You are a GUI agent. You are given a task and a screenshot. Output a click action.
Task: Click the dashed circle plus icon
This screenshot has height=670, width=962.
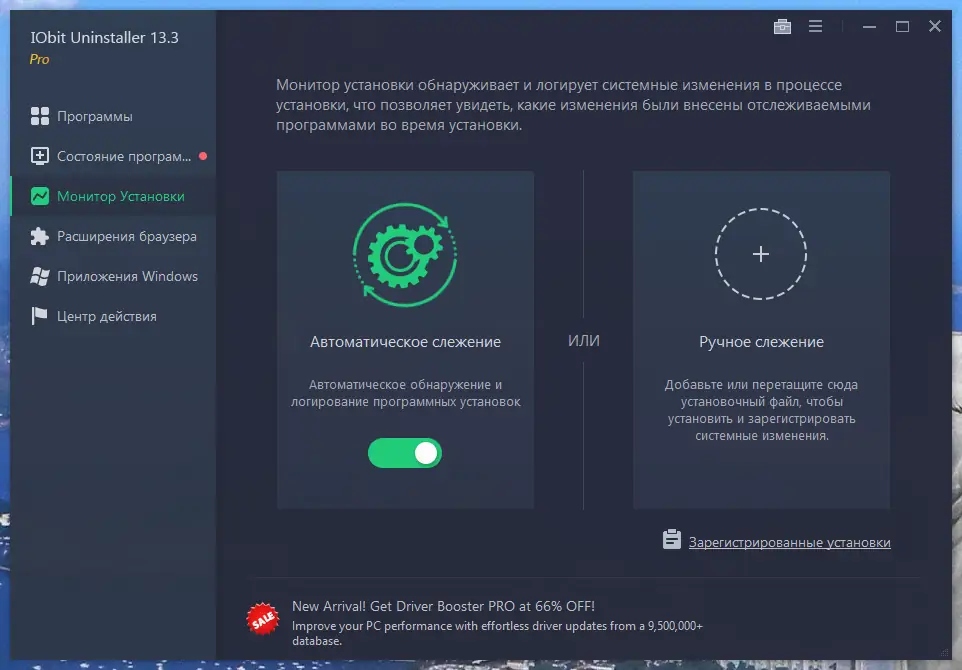click(761, 254)
